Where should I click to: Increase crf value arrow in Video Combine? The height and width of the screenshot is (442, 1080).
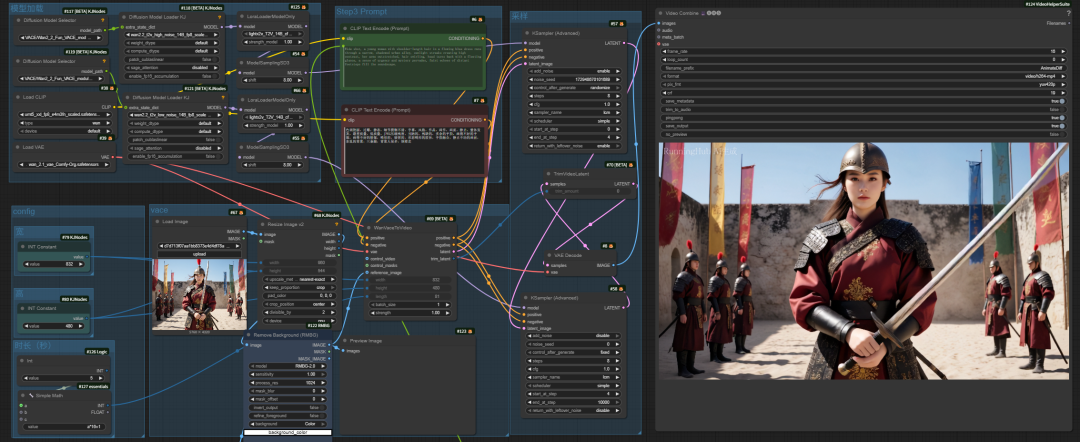click(x=1061, y=93)
